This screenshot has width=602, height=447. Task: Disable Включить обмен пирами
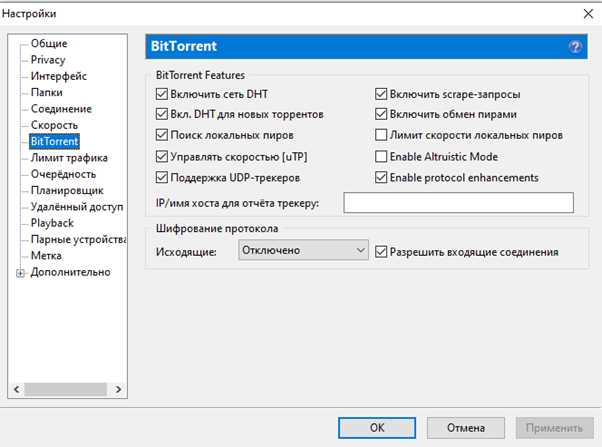click(x=381, y=114)
